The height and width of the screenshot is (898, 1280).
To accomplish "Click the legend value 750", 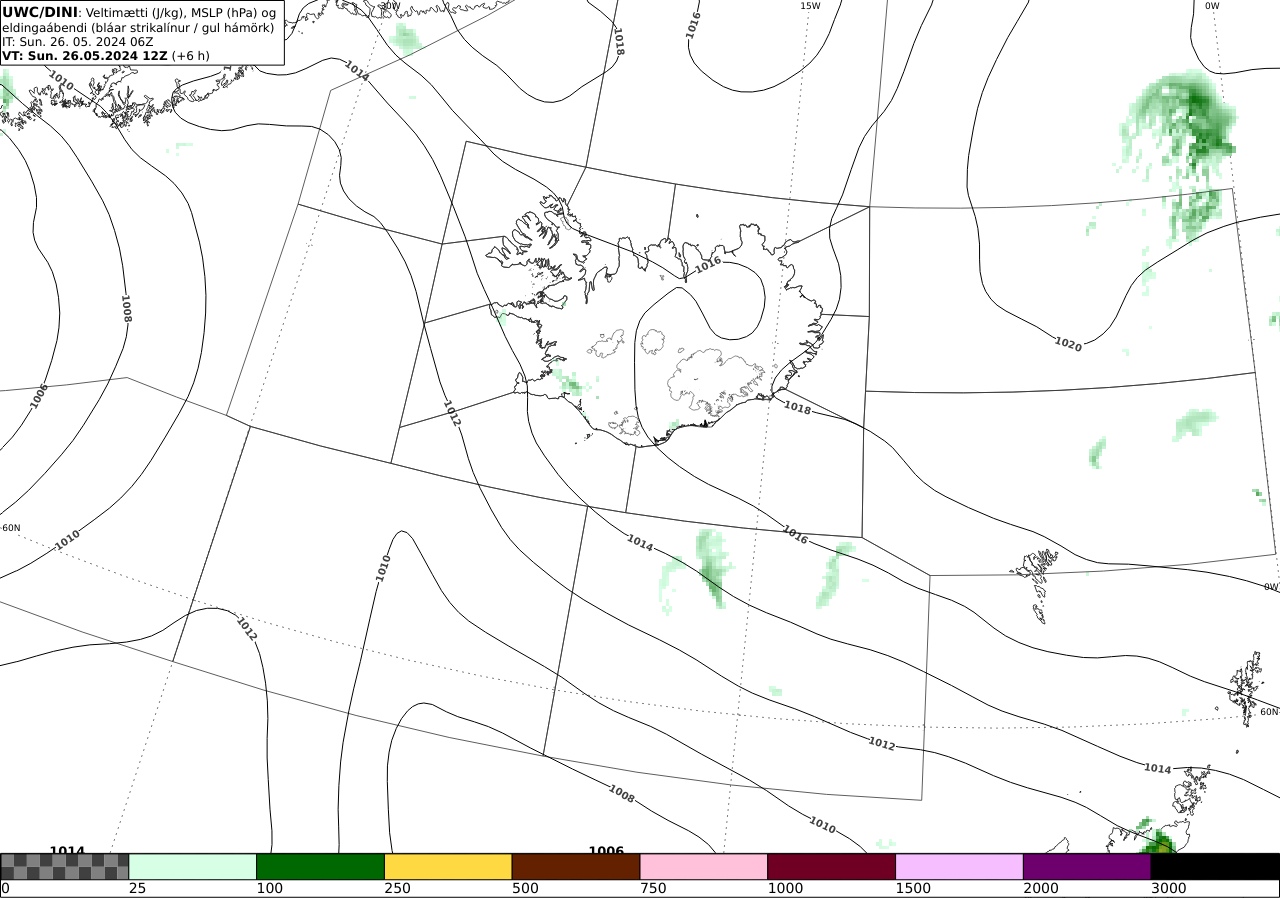I will [654, 888].
